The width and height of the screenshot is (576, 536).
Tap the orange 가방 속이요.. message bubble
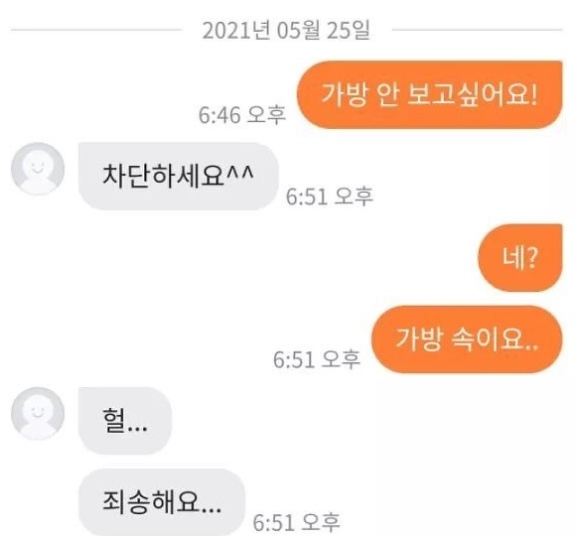coord(467,339)
